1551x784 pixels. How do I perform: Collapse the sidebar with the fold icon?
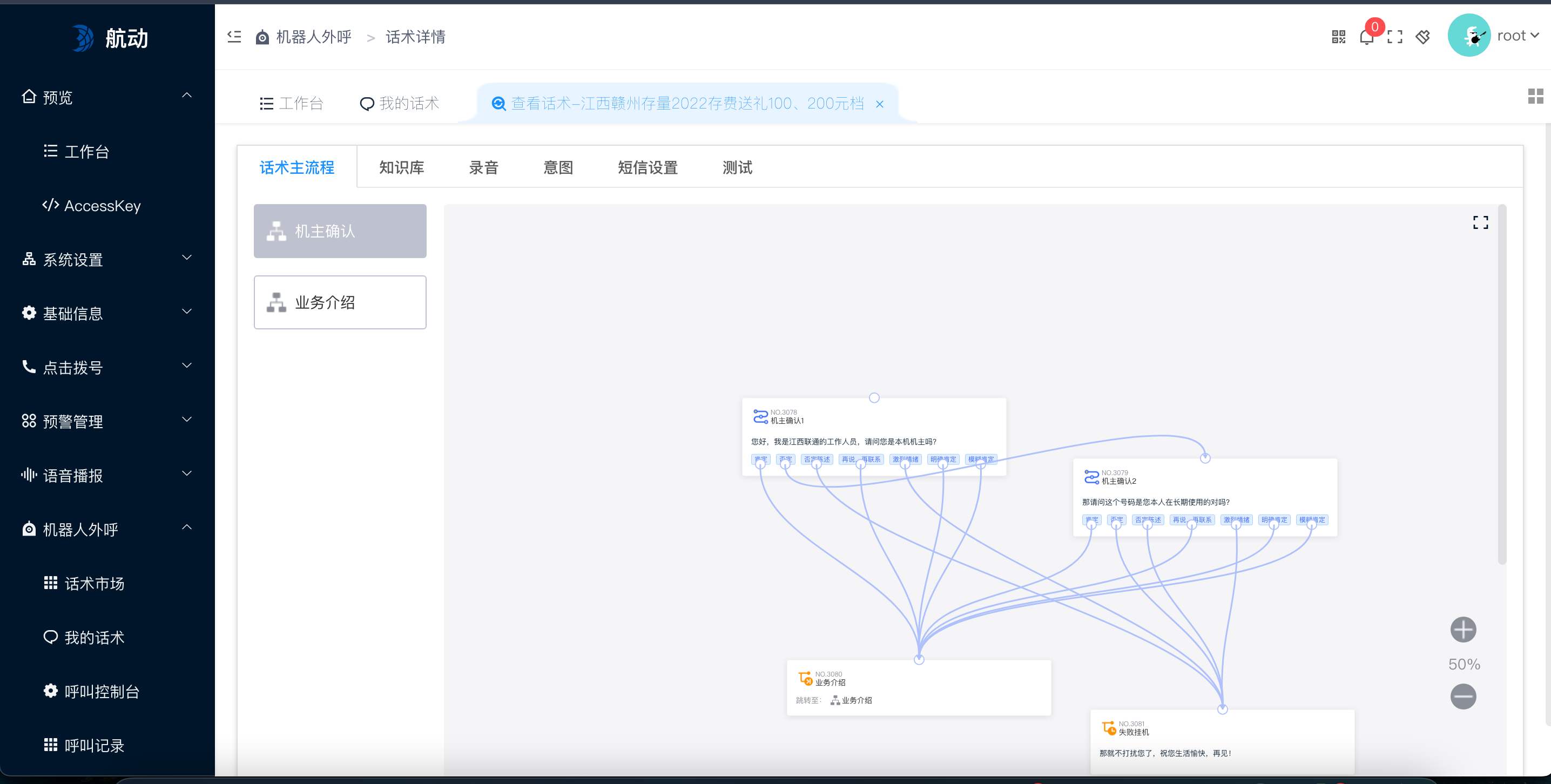[x=234, y=37]
